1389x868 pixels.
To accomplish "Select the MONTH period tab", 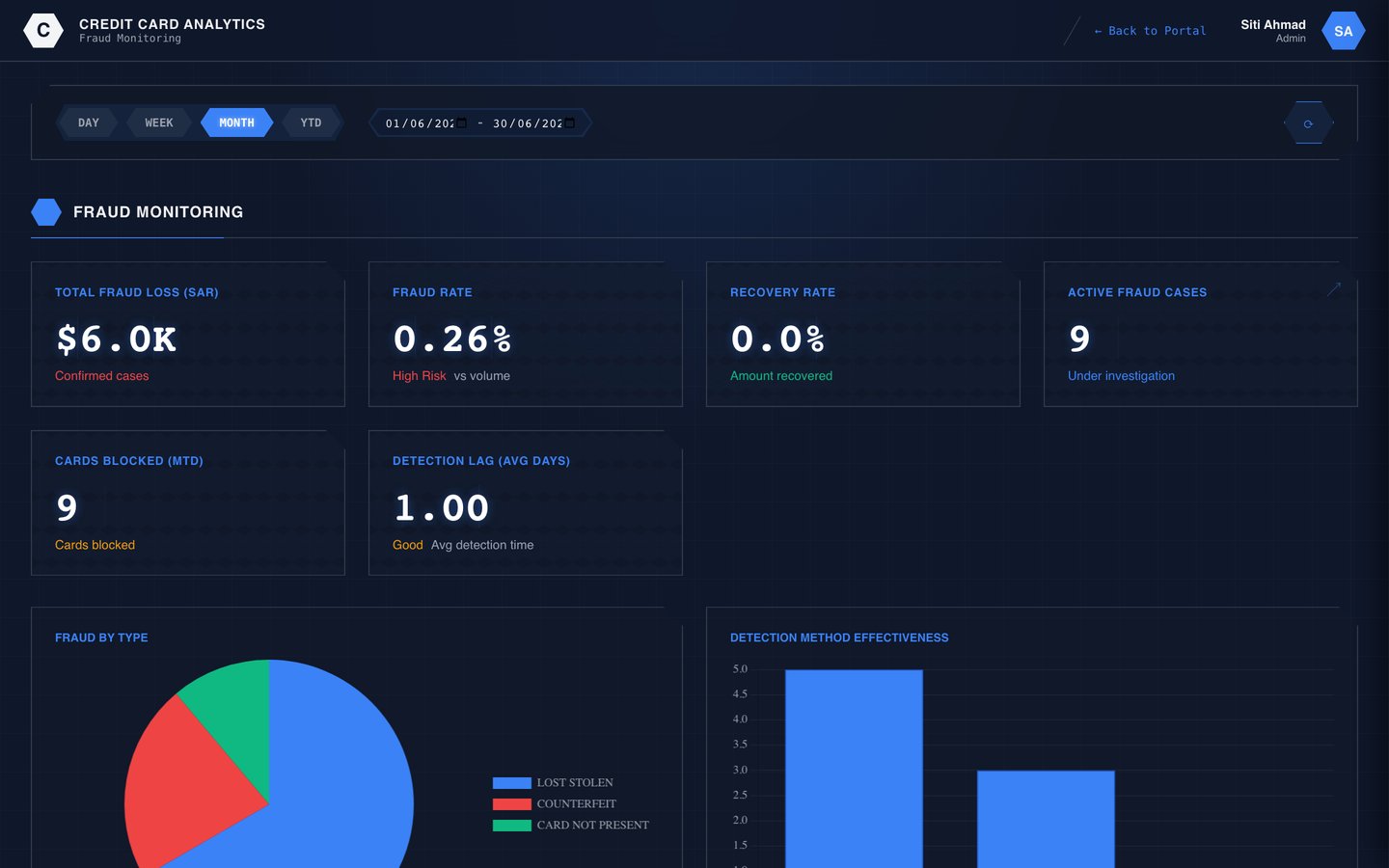I will click(x=236, y=122).
